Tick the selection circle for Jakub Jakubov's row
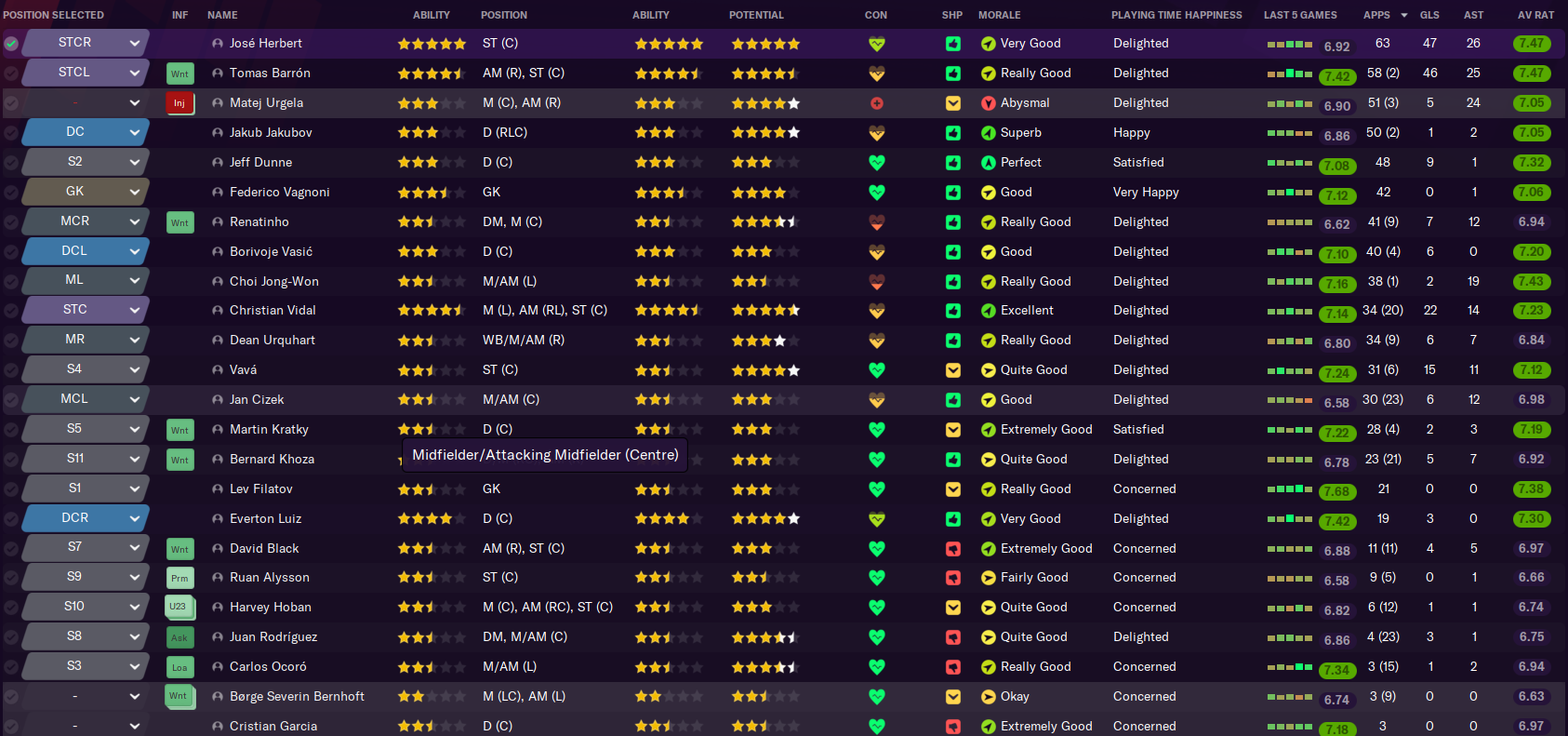 pyautogui.click(x=11, y=133)
